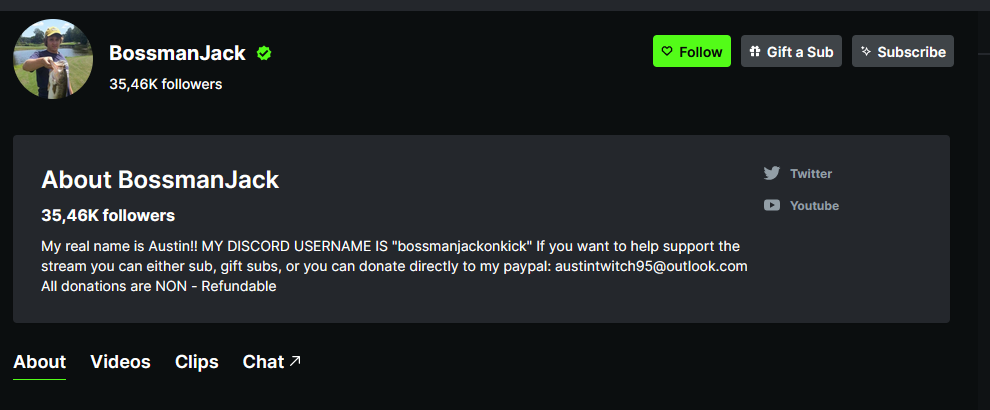Click the bold follower count in About panel

108,215
